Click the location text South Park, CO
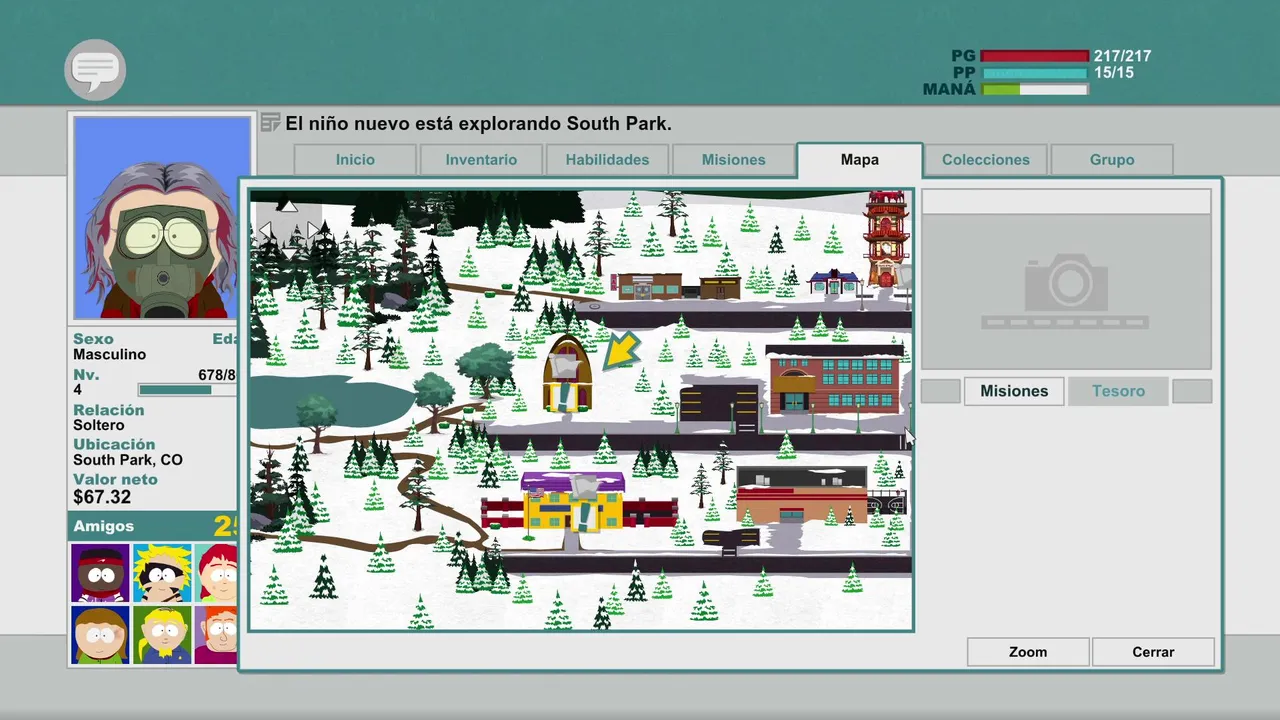The width and height of the screenshot is (1280, 720). pos(128,461)
